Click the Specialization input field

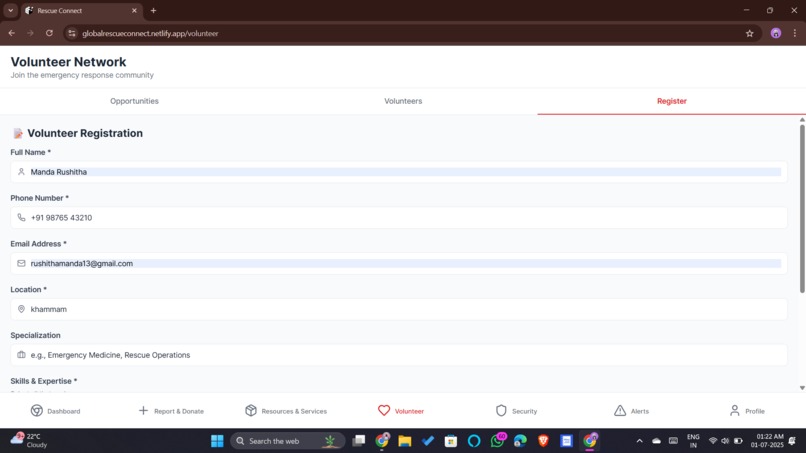[399, 355]
